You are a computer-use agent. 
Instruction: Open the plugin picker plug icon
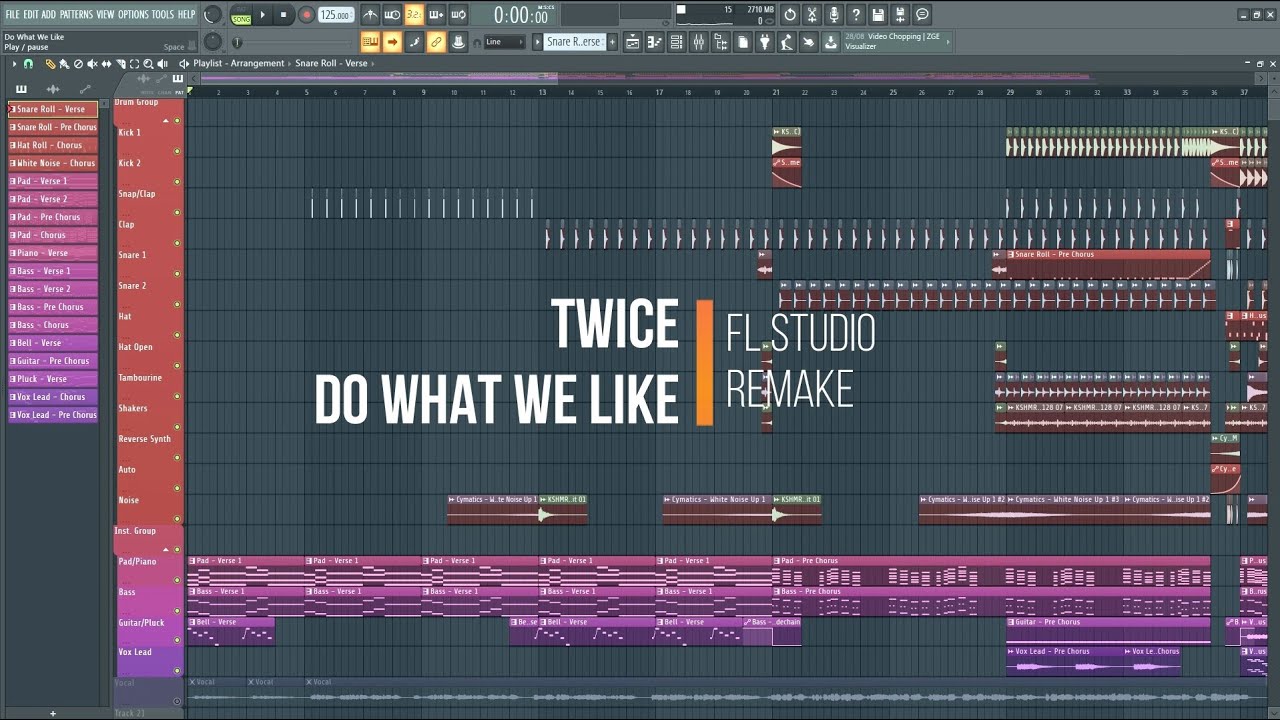pyautogui.click(x=765, y=42)
